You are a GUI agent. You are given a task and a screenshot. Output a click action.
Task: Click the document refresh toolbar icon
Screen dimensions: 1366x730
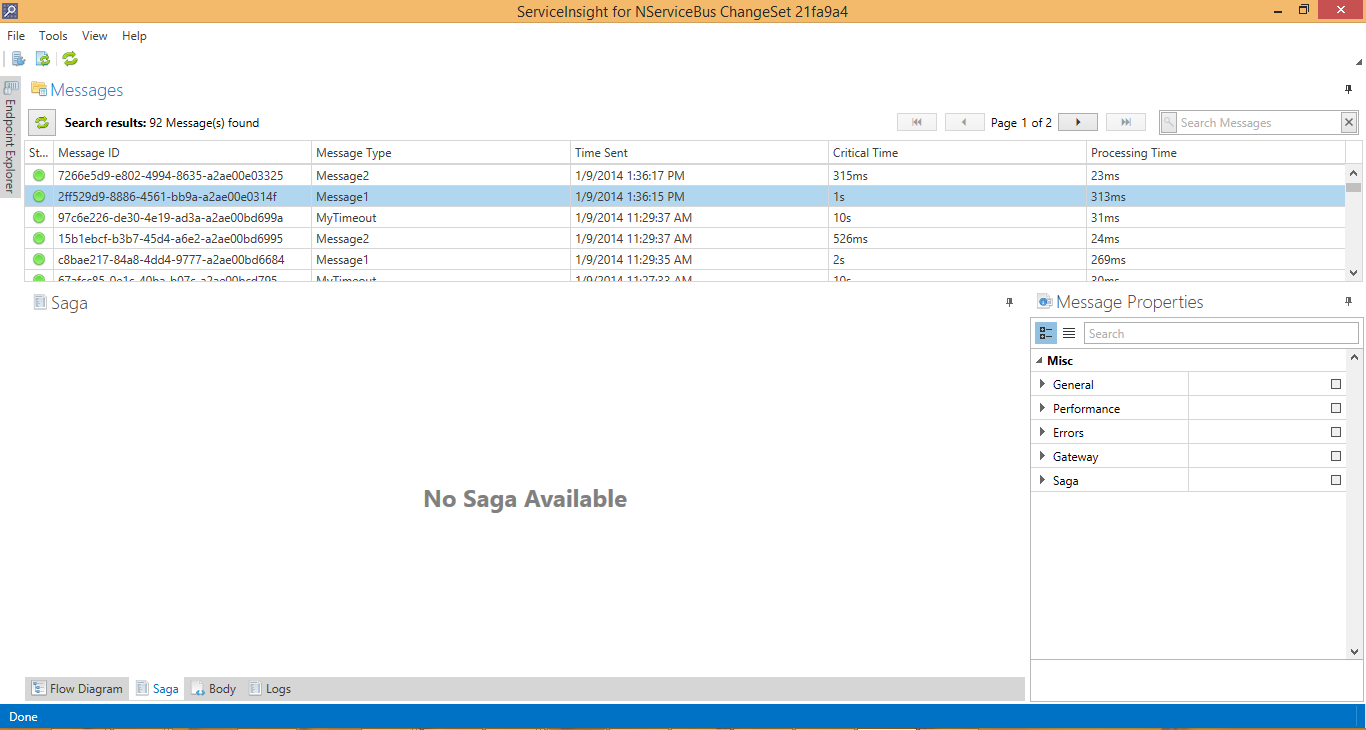(43, 59)
